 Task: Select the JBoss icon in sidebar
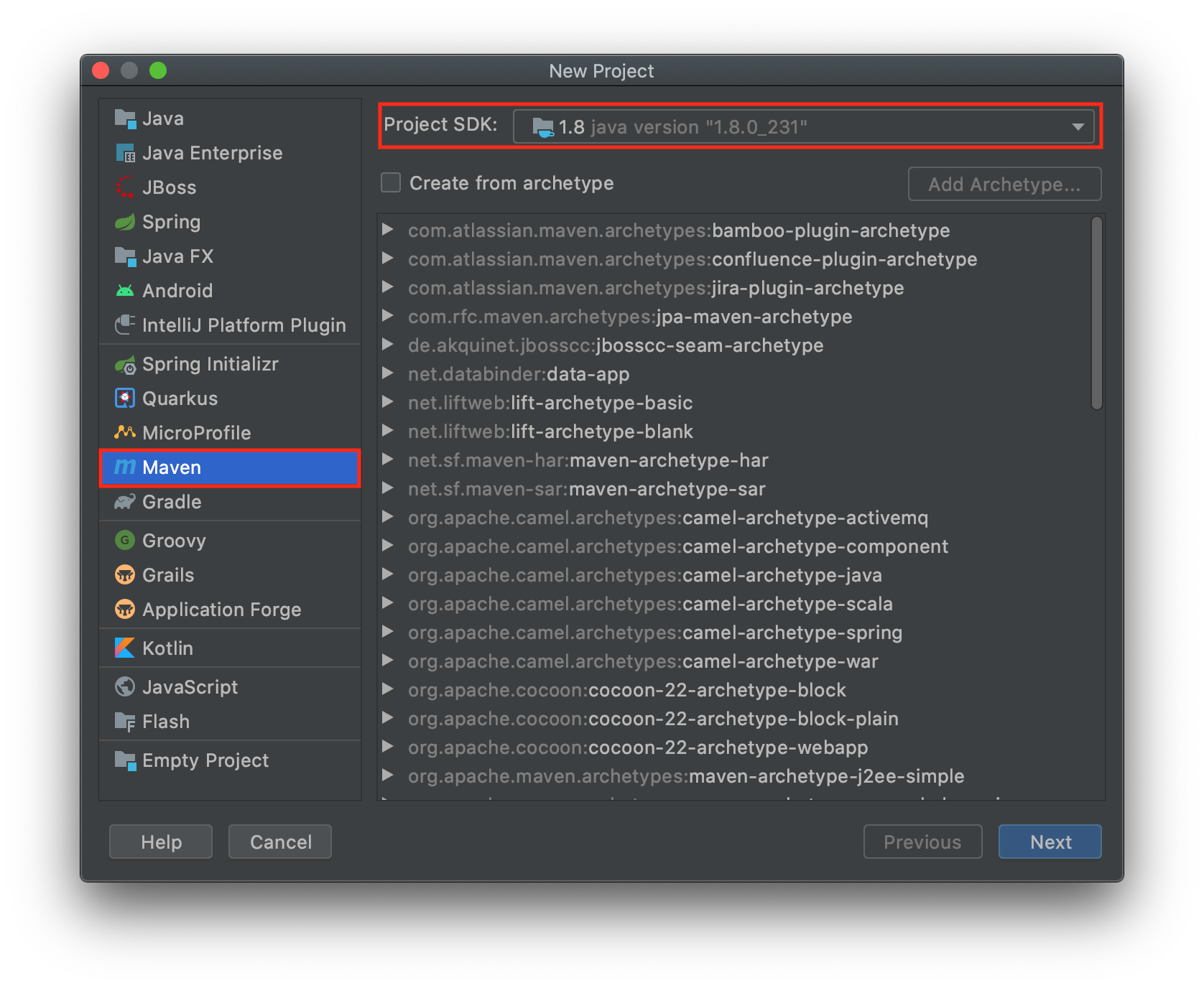pyautogui.click(x=125, y=187)
